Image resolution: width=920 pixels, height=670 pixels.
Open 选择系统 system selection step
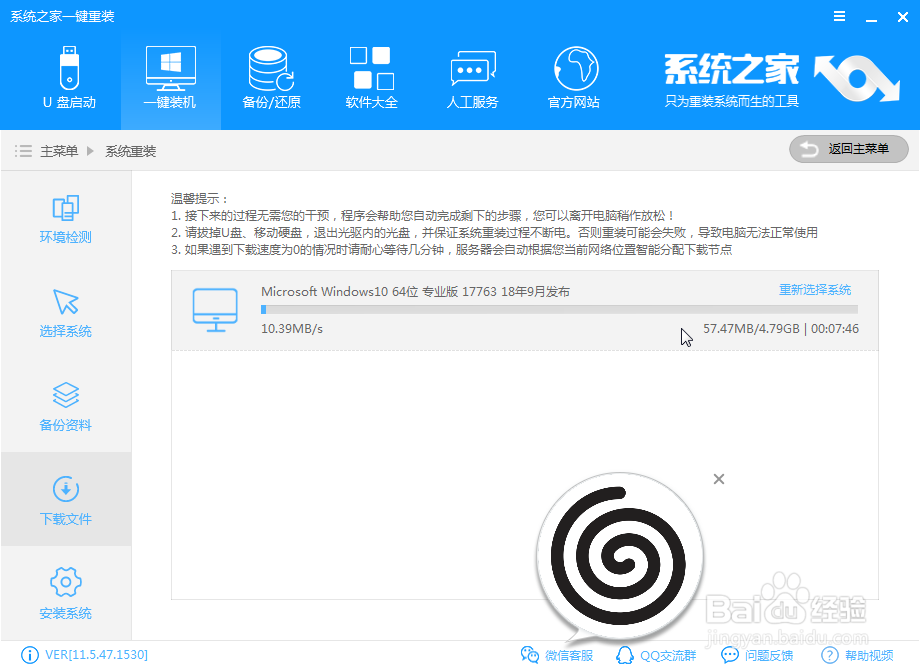pos(64,313)
